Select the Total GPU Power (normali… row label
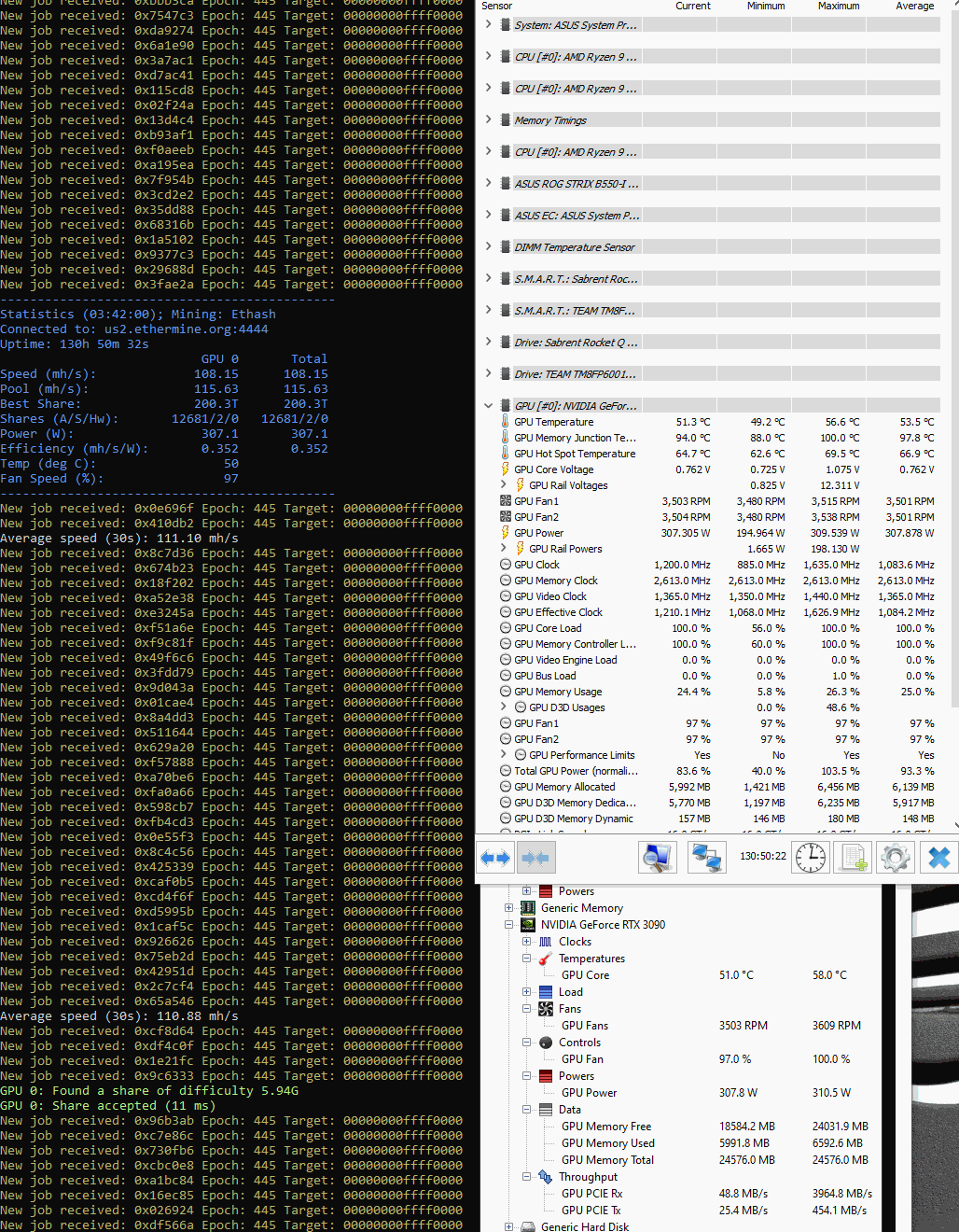 (x=577, y=771)
